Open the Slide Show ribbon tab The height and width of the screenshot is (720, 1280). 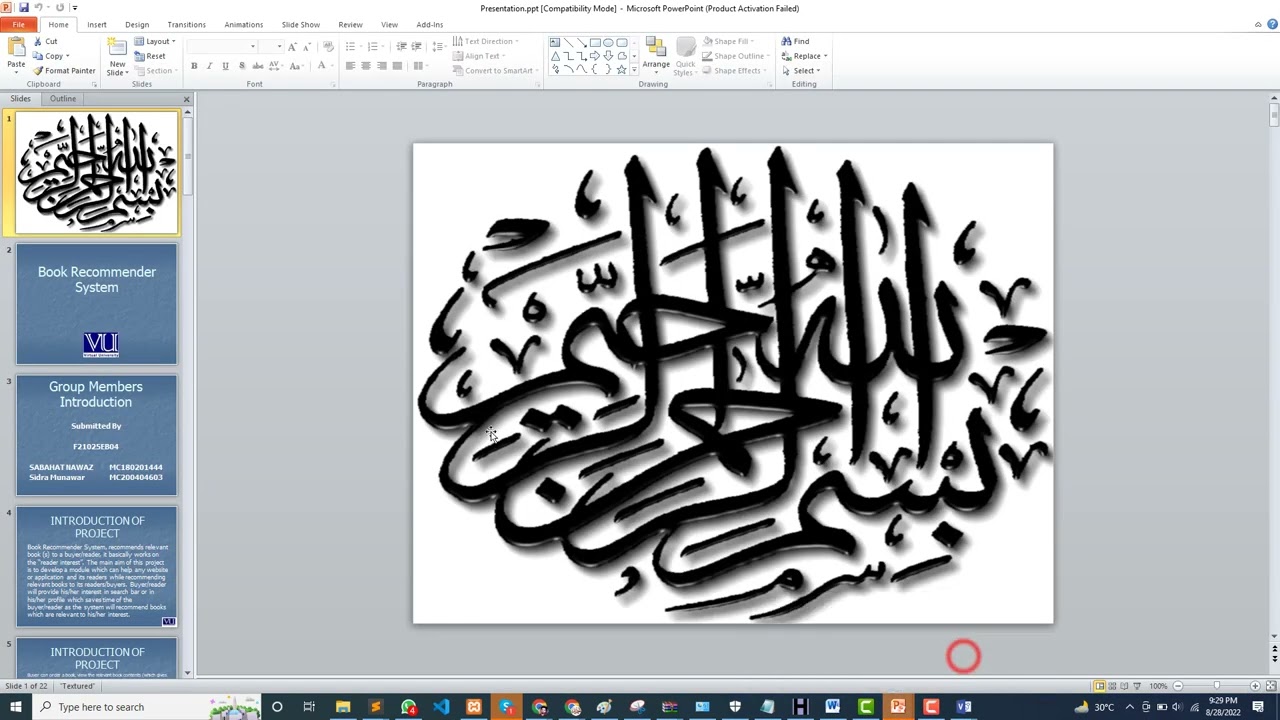pos(301,24)
